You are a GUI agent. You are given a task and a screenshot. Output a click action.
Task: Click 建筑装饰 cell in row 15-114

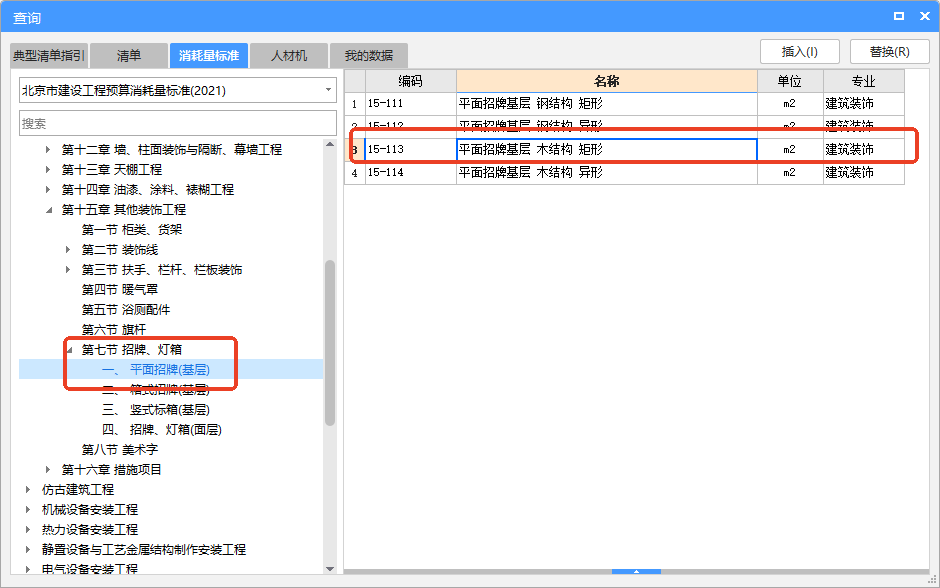tap(864, 173)
